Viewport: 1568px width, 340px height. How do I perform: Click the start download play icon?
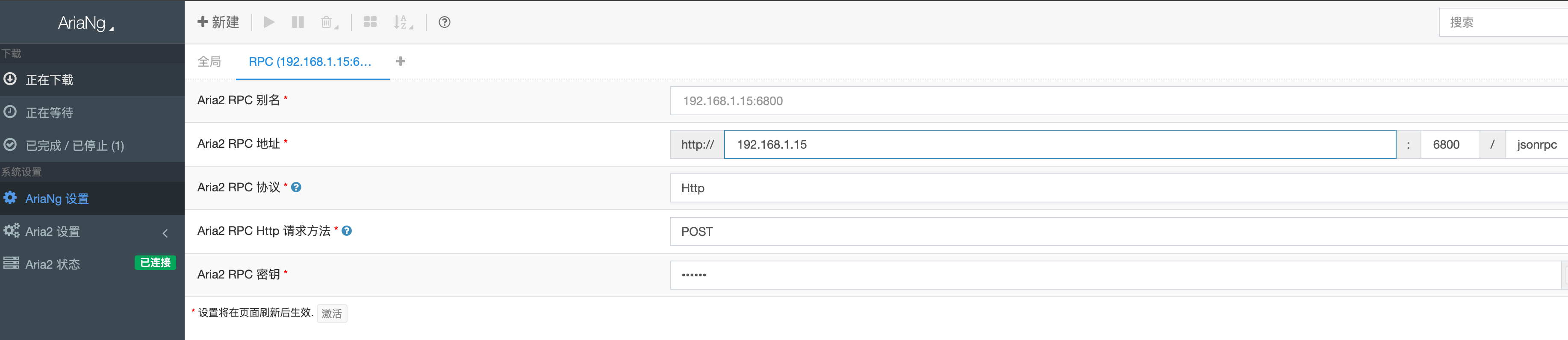pyautogui.click(x=268, y=23)
